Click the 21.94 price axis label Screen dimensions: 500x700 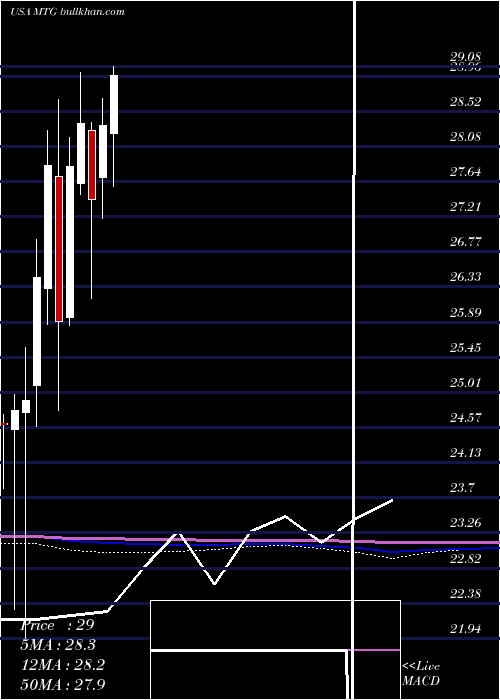click(466, 629)
